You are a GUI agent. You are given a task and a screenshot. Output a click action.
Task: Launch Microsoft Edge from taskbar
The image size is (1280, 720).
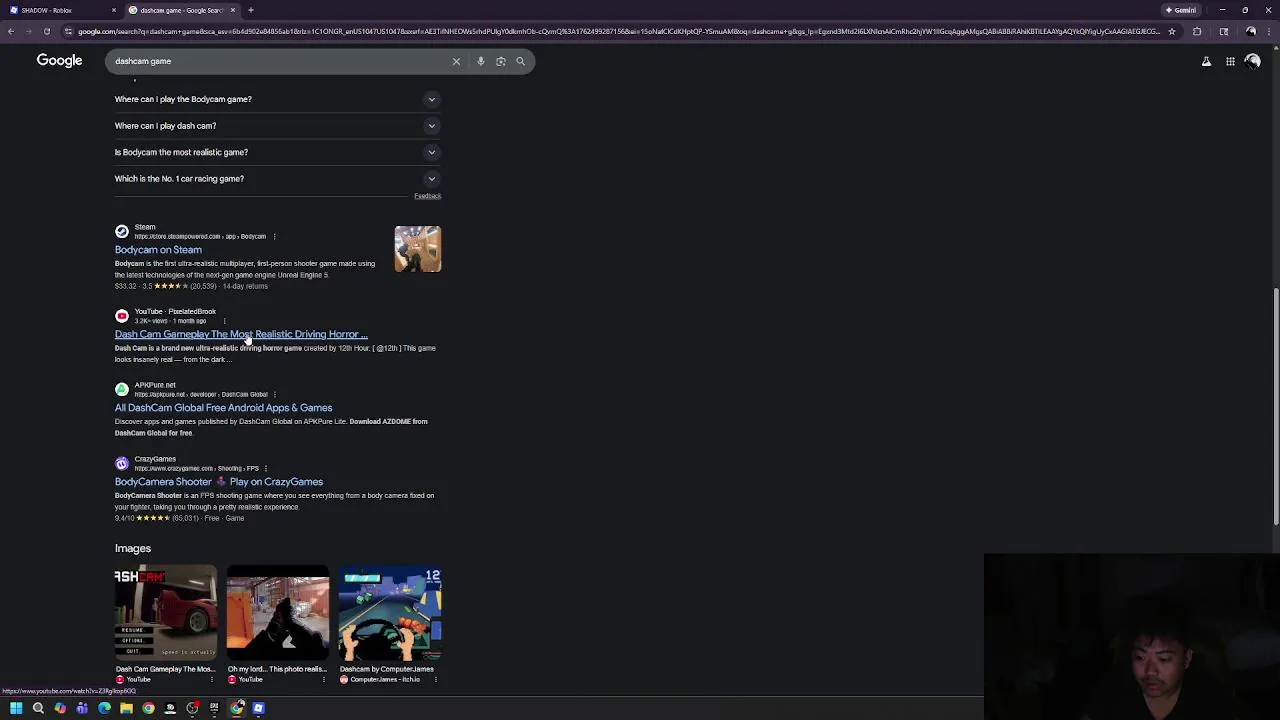(104, 708)
